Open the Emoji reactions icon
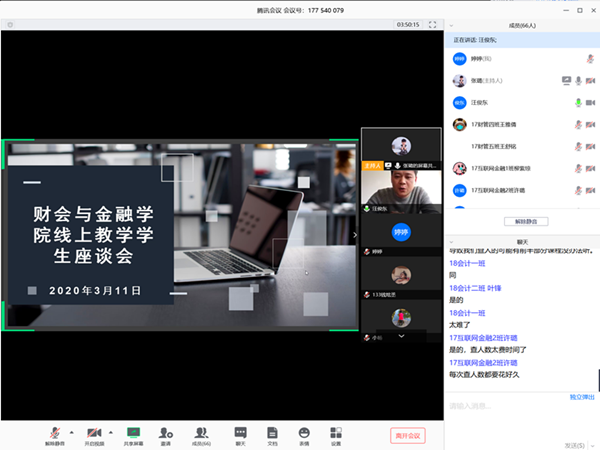The height and width of the screenshot is (450, 600). (304, 432)
